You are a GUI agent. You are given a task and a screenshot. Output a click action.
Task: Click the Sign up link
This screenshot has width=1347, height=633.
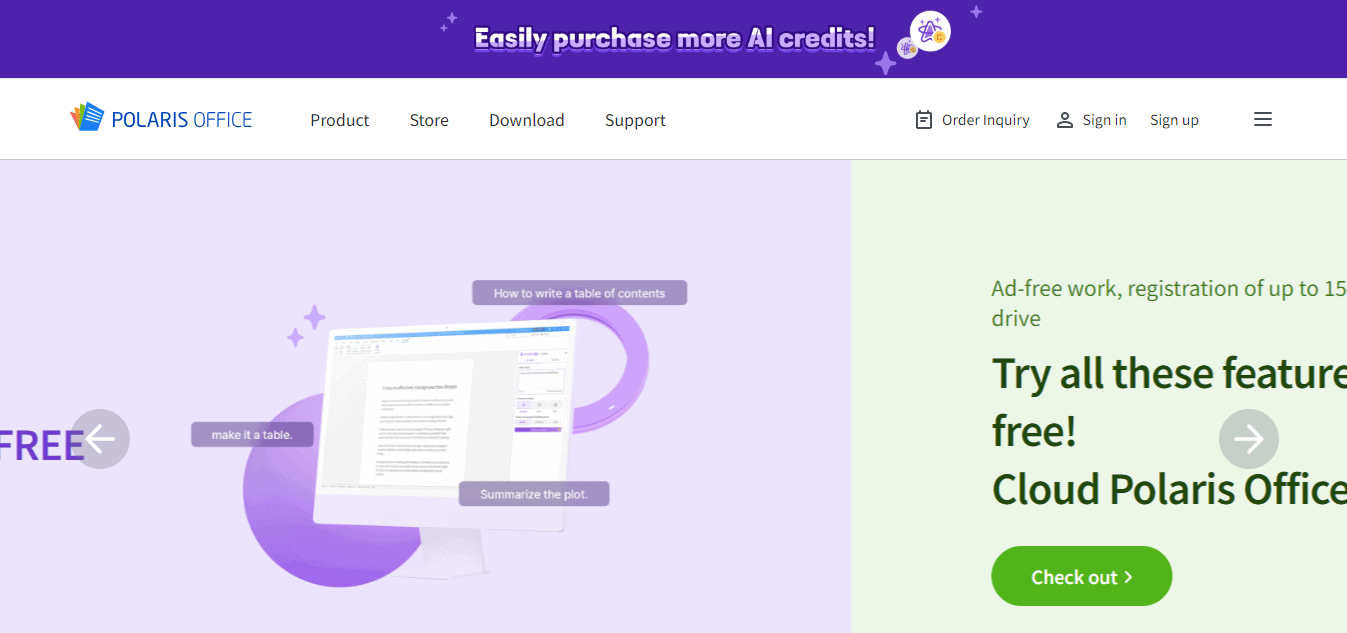pyautogui.click(x=1174, y=120)
